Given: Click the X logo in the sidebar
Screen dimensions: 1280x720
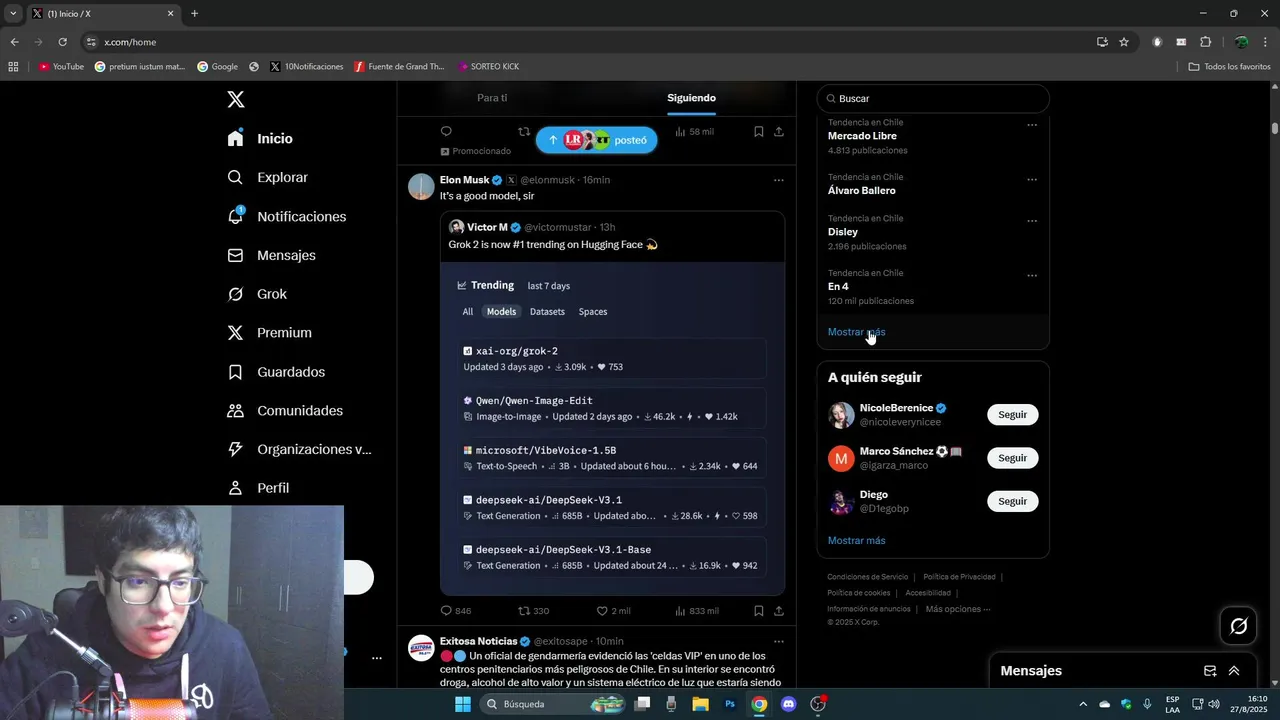Looking at the screenshot, I should pyautogui.click(x=236, y=99).
